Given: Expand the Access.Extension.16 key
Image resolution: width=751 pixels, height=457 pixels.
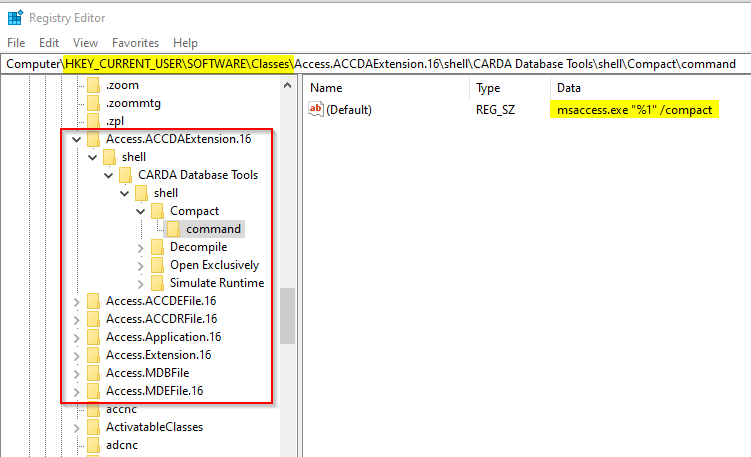Looking at the screenshot, I should coord(77,356).
